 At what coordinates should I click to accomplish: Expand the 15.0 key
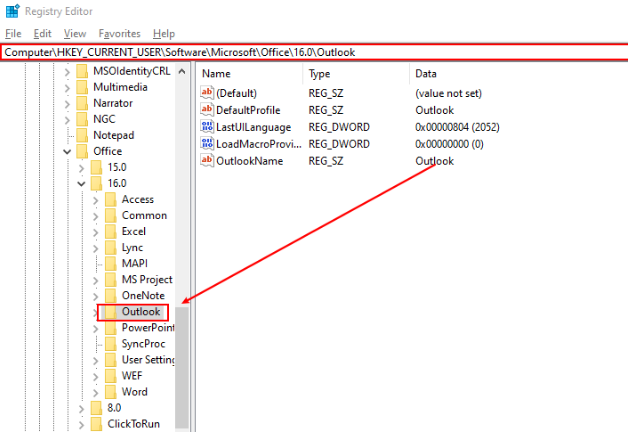tap(81, 168)
